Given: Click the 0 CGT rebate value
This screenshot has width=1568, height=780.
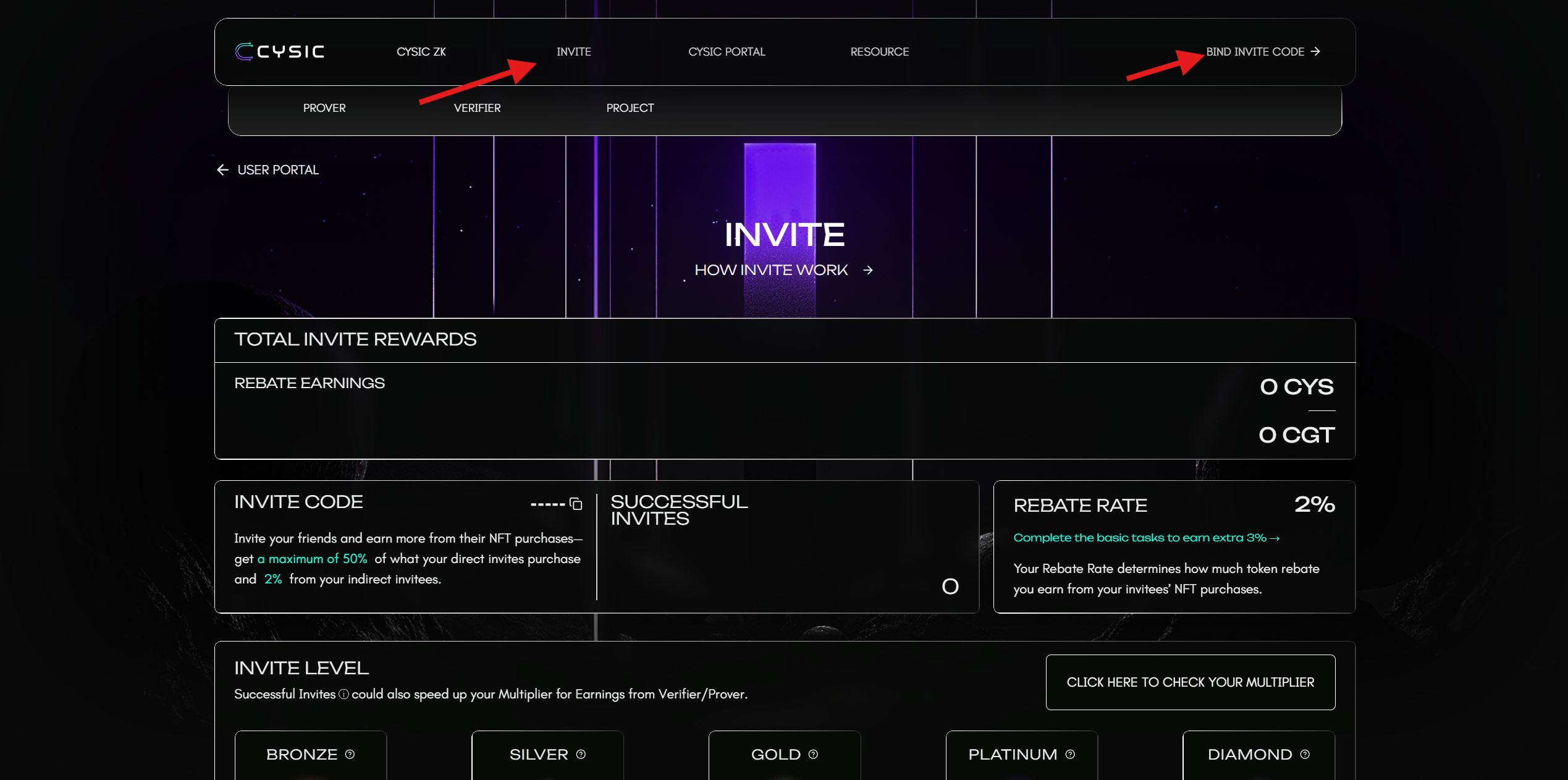Looking at the screenshot, I should (1297, 435).
